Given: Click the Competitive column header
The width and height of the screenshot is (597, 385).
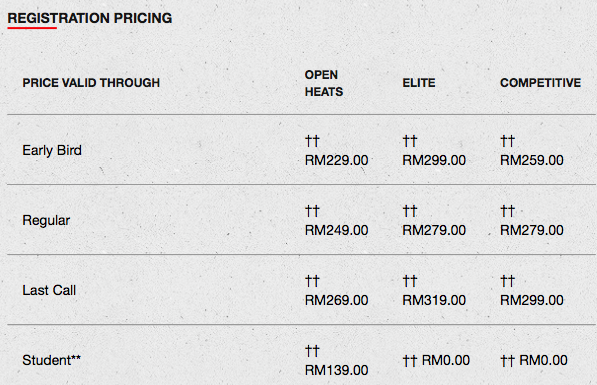Looking at the screenshot, I should pos(540,83).
